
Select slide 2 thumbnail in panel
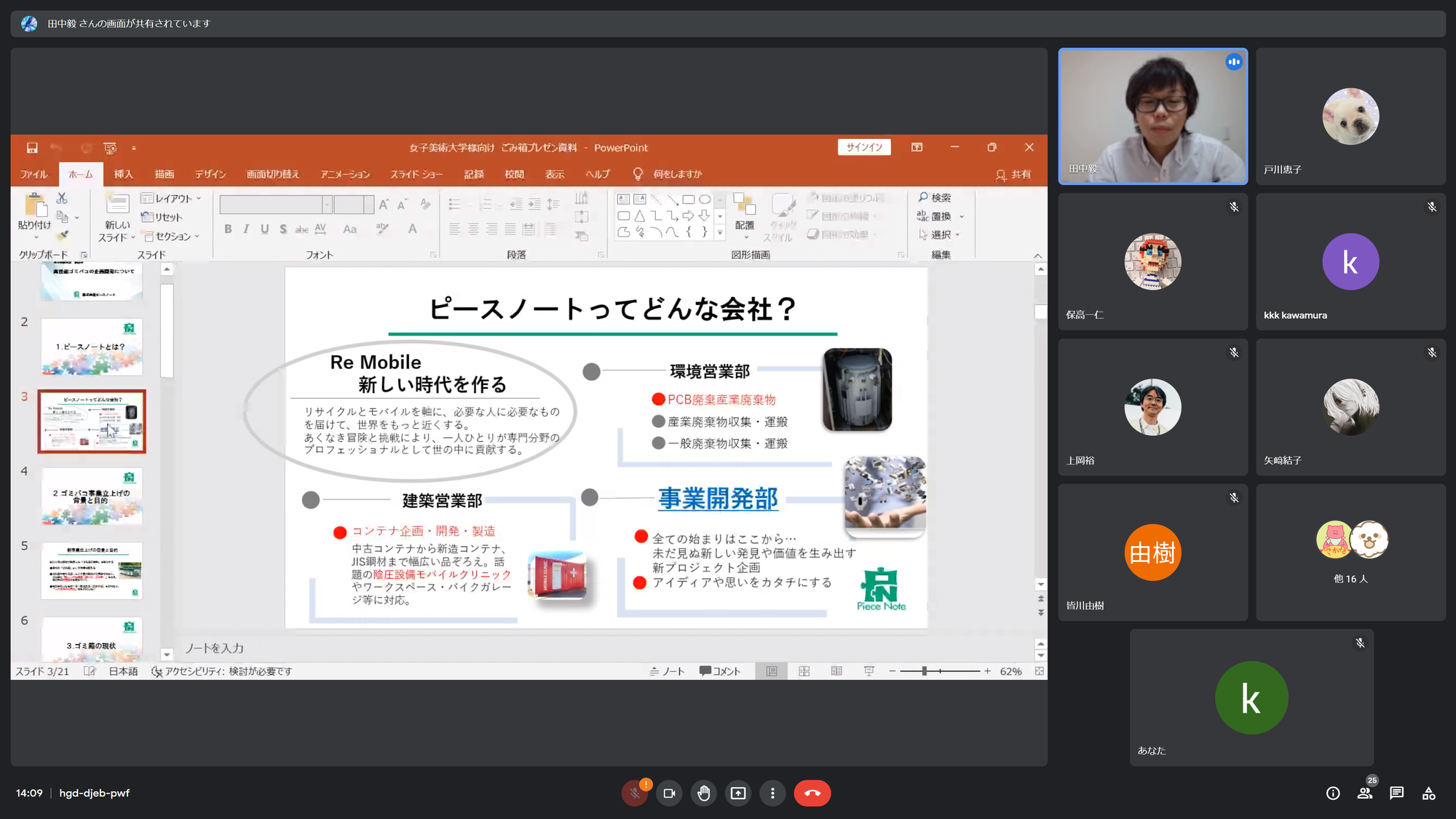[x=92, y=347]
